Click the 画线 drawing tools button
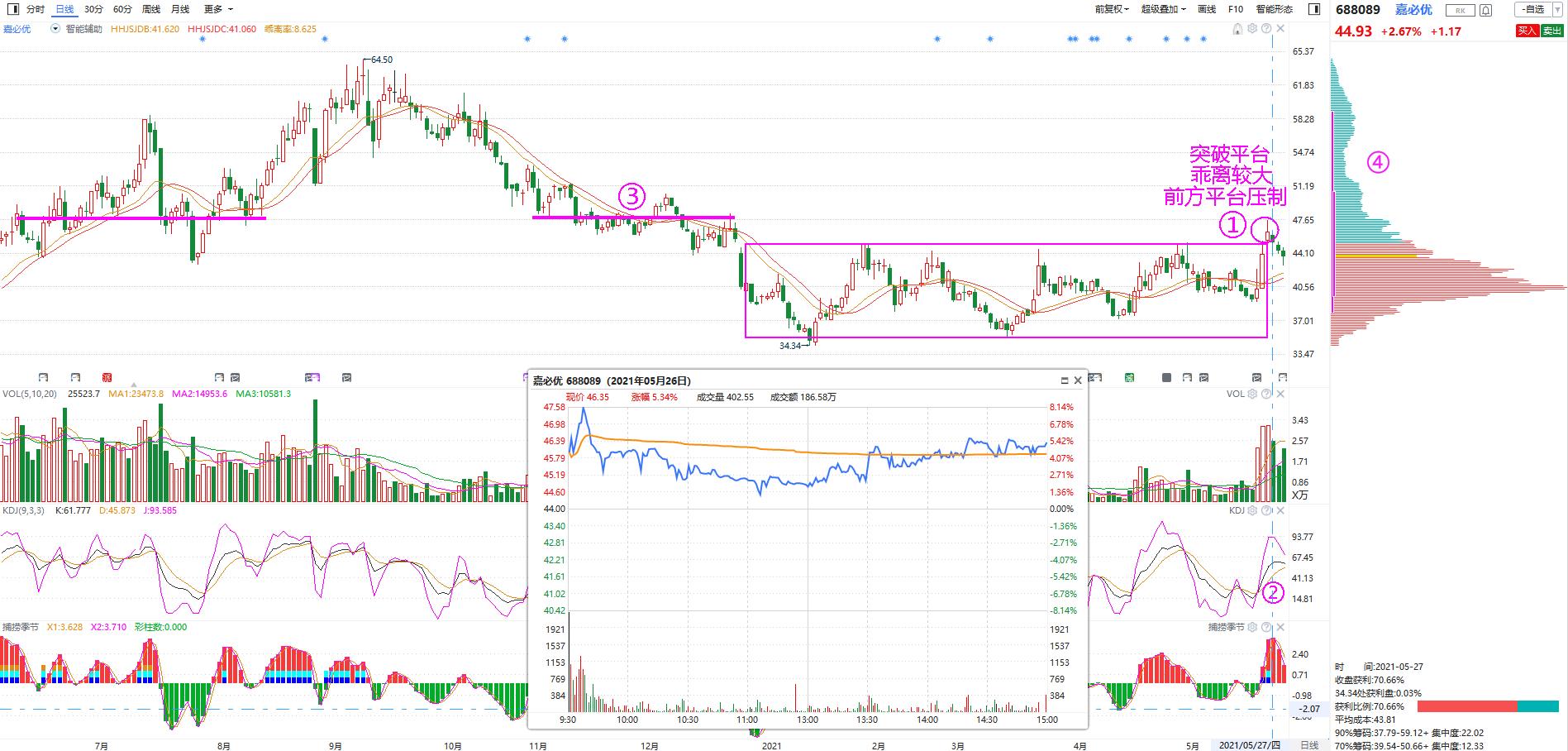The image size is (1568, 751). coord(1207,9)
